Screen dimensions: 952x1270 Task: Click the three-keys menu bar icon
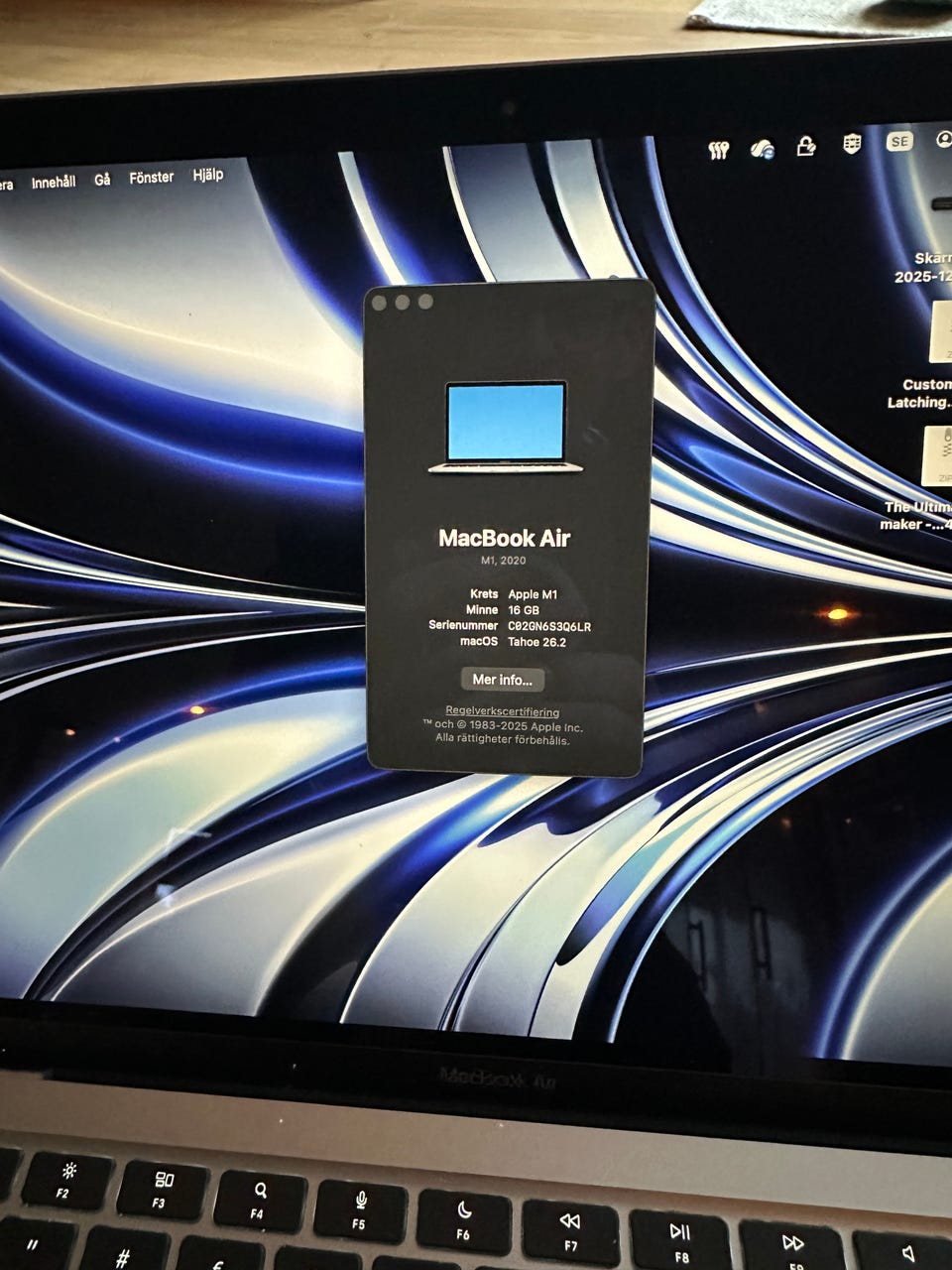click(719, 150)
